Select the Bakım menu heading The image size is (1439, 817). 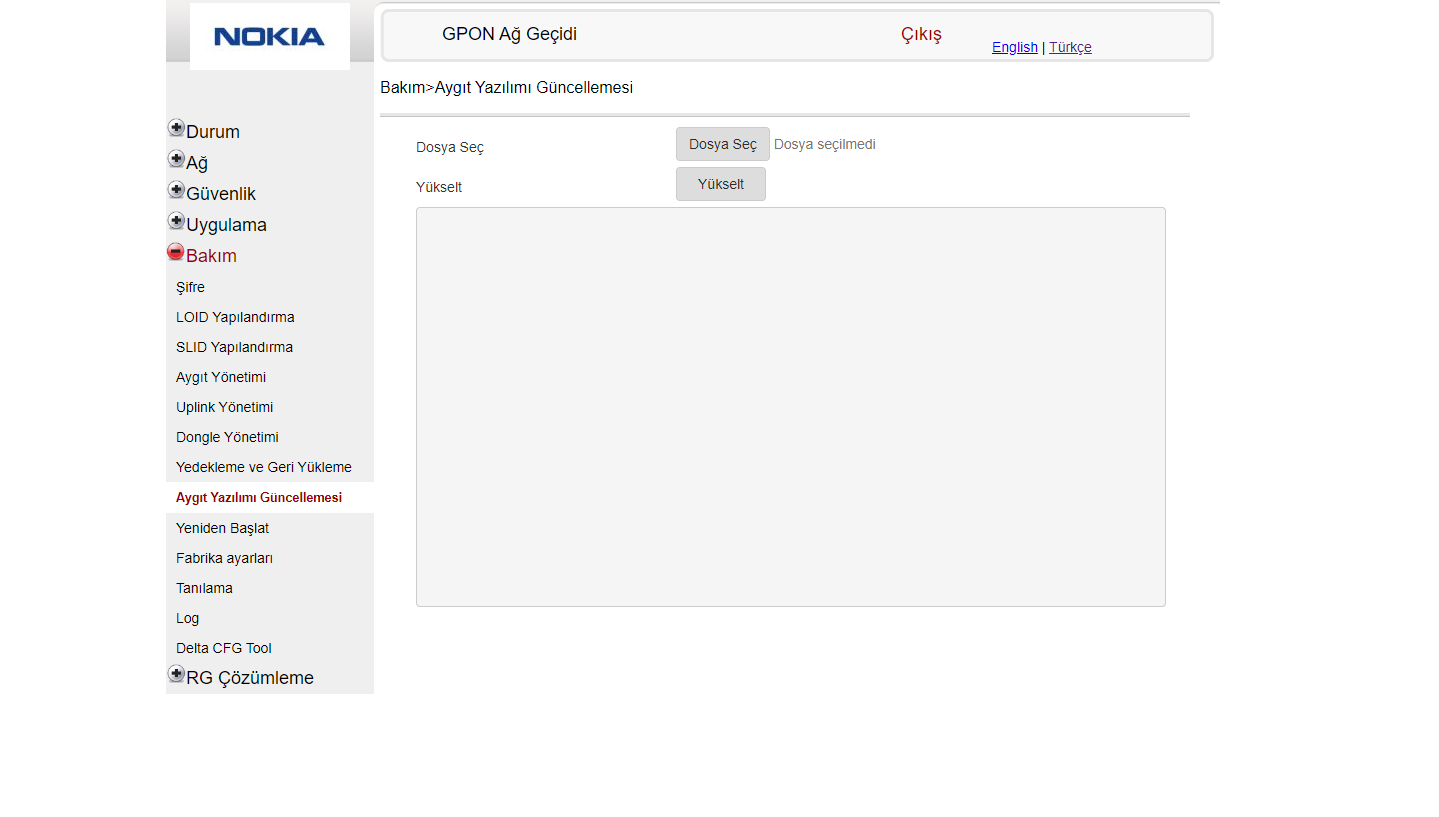coord(211,256)
